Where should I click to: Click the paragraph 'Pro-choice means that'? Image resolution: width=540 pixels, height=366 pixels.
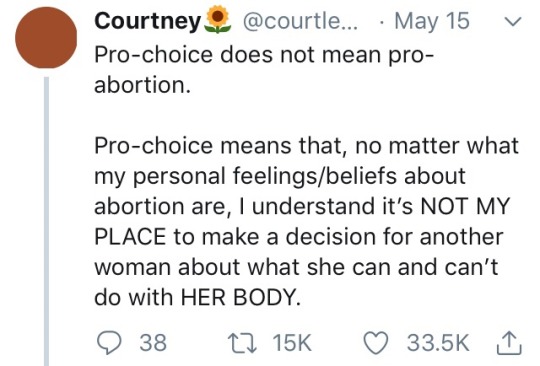307,221
